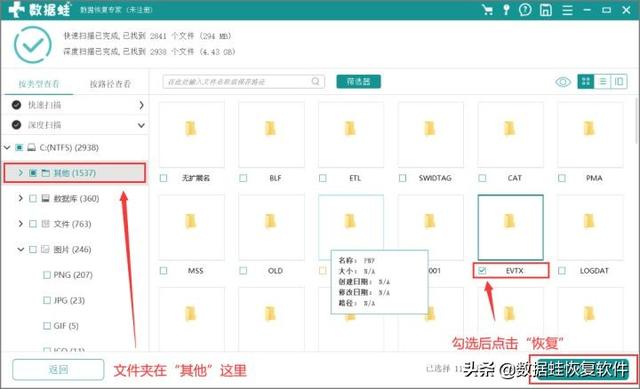Select the EVTX folder thumbnail
The height and width of the screenshot is (389, 640).
coord(511,227)
